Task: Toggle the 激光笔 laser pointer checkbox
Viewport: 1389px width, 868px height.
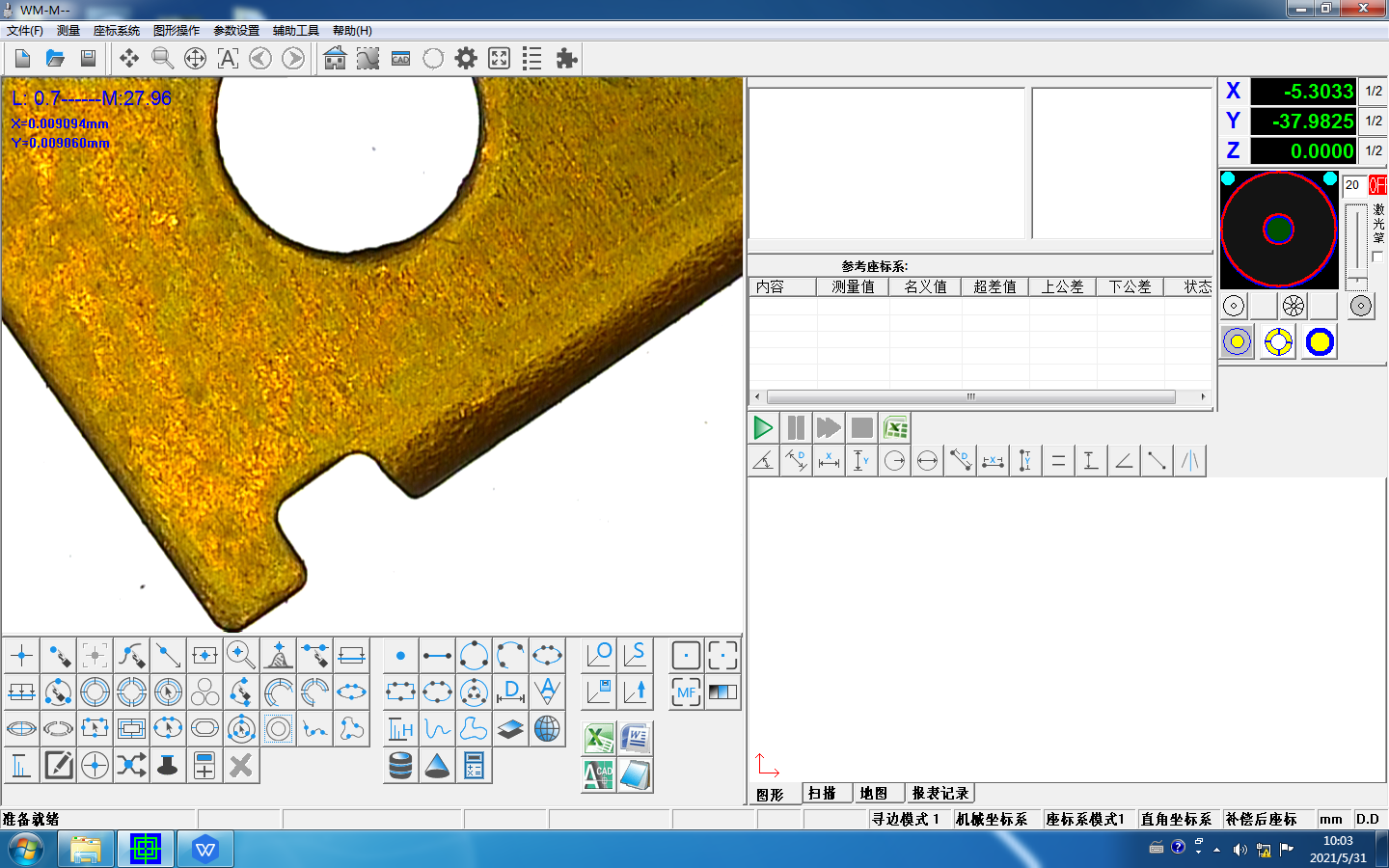Action: pyautogui.click(x=1377, y=257)
